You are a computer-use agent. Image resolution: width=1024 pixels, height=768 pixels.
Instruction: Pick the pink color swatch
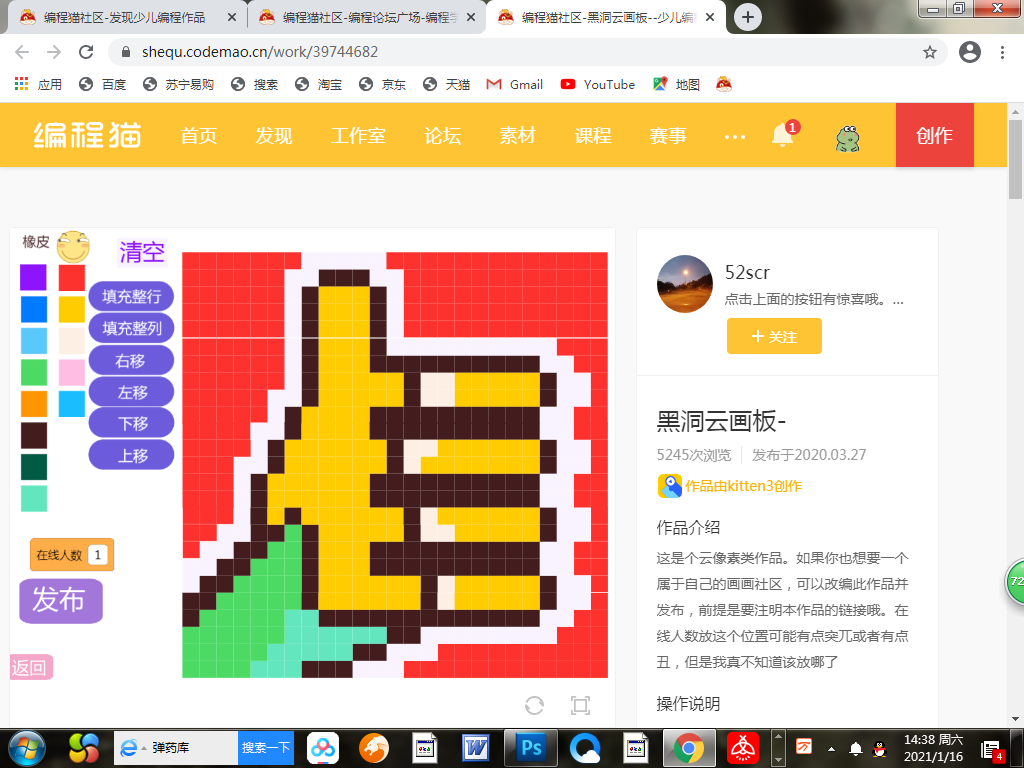pos(72,372)
